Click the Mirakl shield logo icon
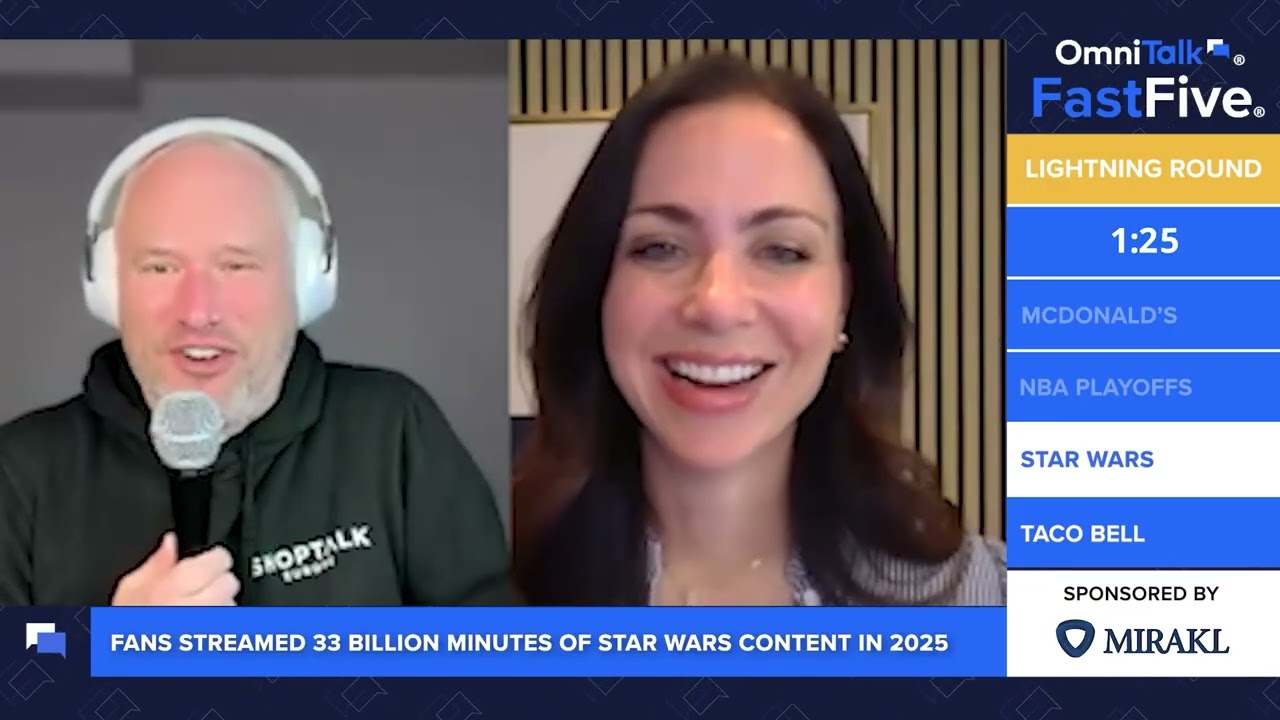Screen dimensions: 1280x720 pos(1075,638)
